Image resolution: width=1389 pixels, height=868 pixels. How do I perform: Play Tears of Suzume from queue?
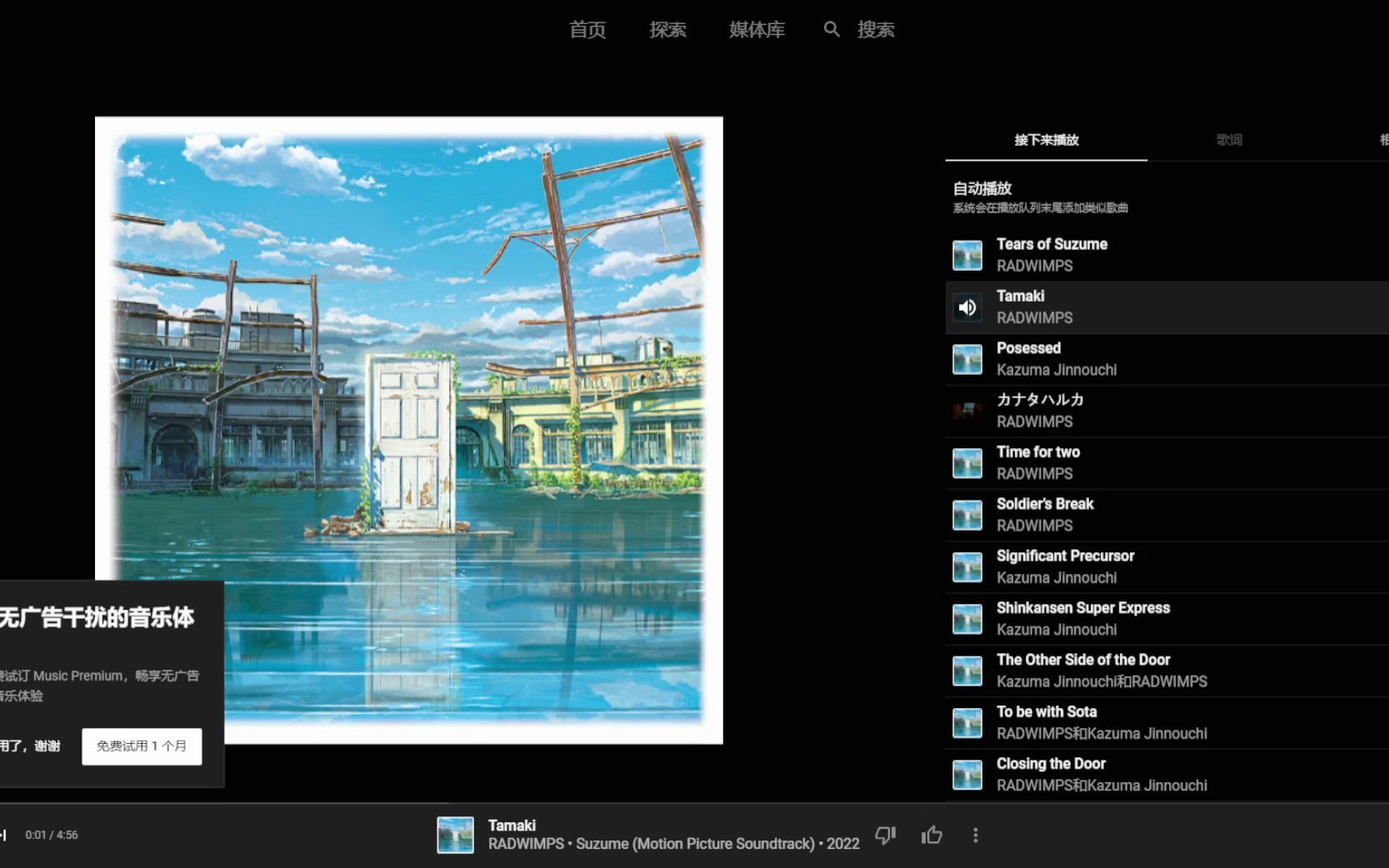click(x=1167, y=255)
